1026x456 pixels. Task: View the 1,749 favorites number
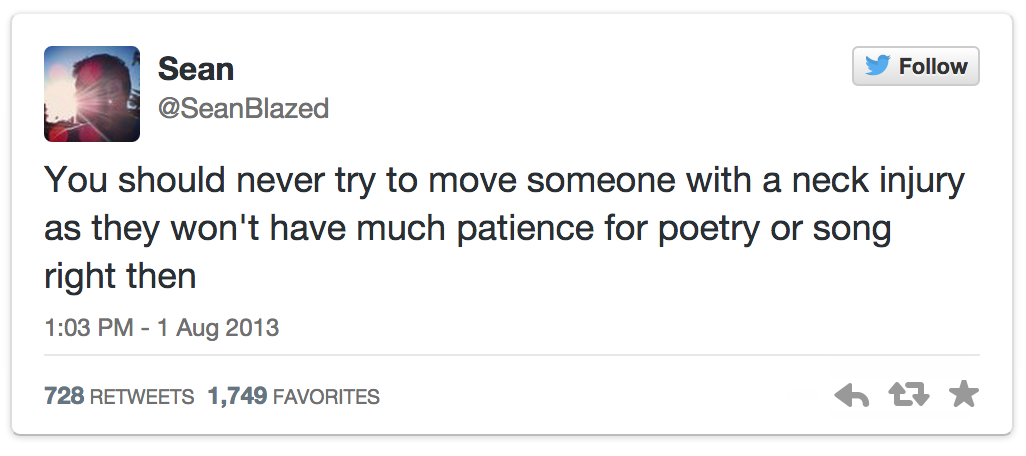237,397
